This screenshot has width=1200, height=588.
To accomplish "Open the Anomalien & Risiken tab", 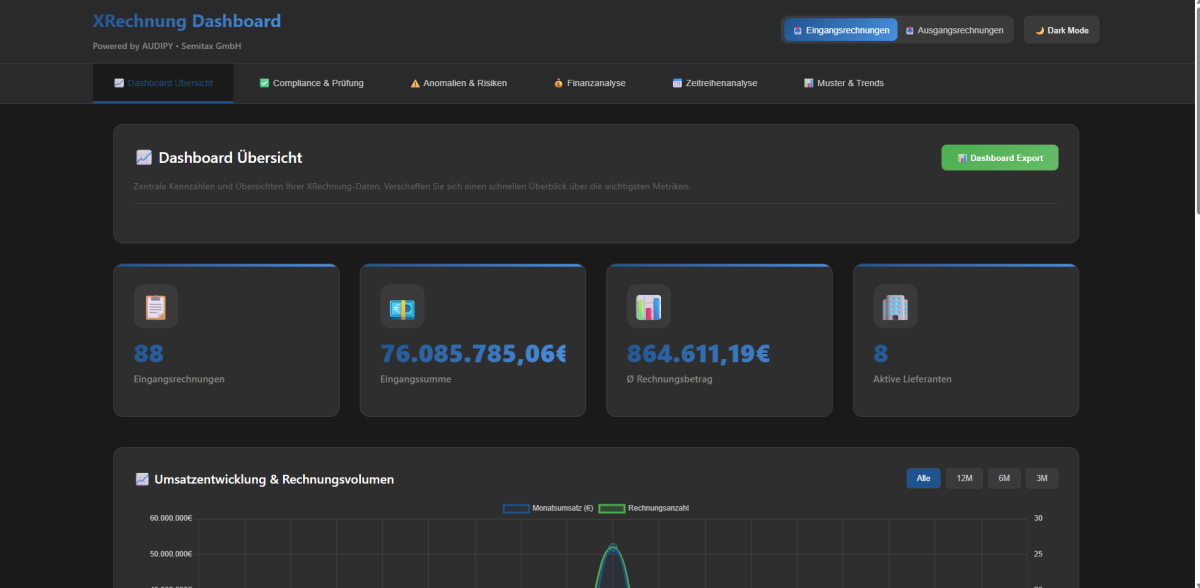I will click(x=458, y=83).
